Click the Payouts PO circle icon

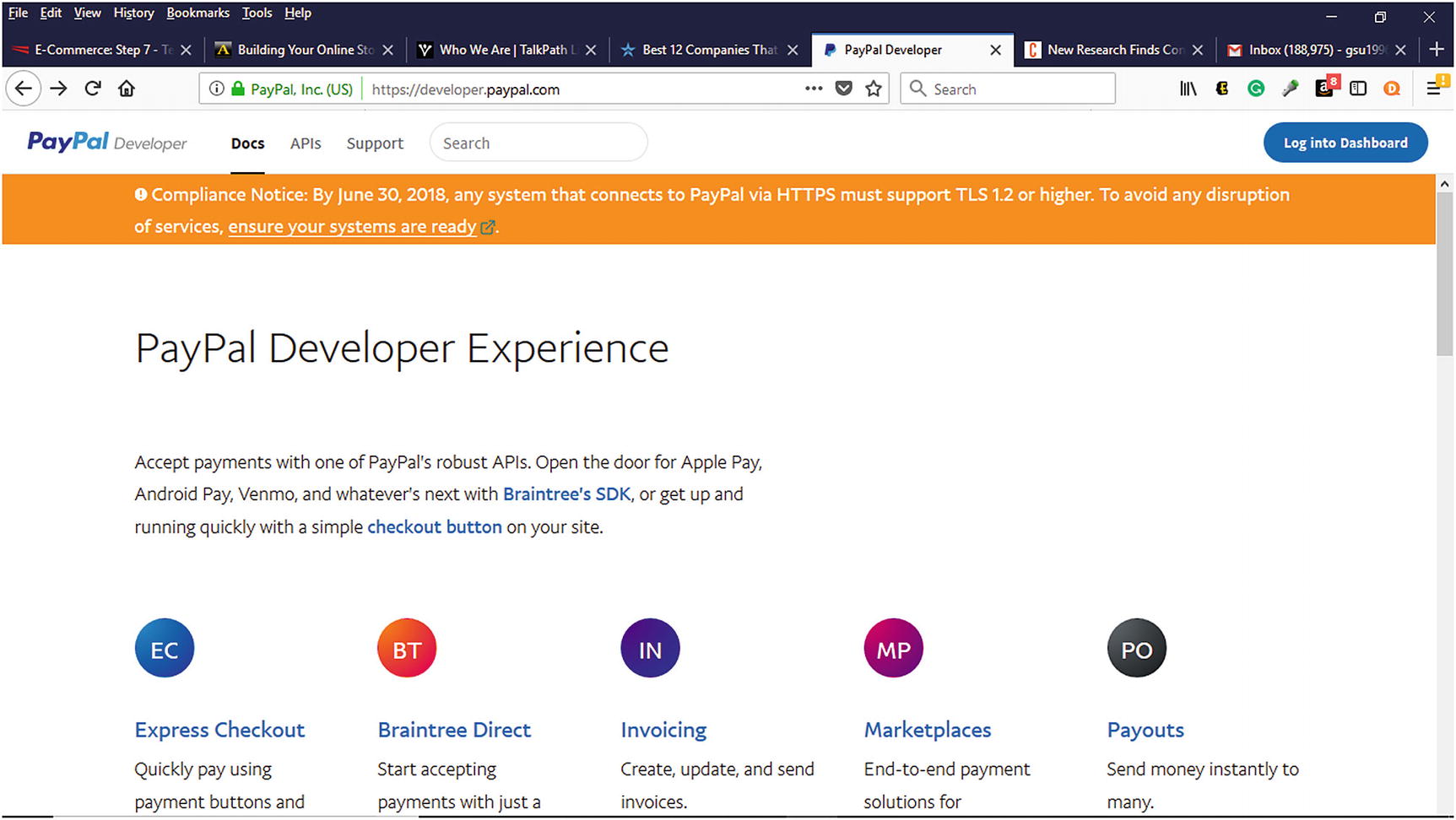point(1136,648)
